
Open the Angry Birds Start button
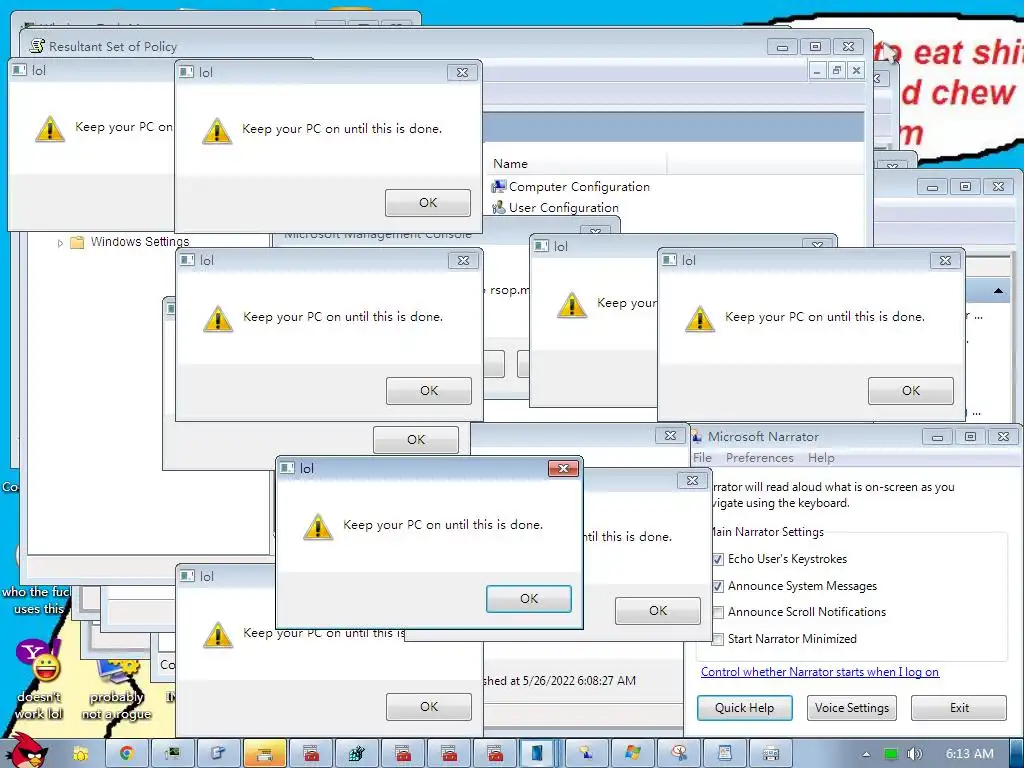pos(26,752)
